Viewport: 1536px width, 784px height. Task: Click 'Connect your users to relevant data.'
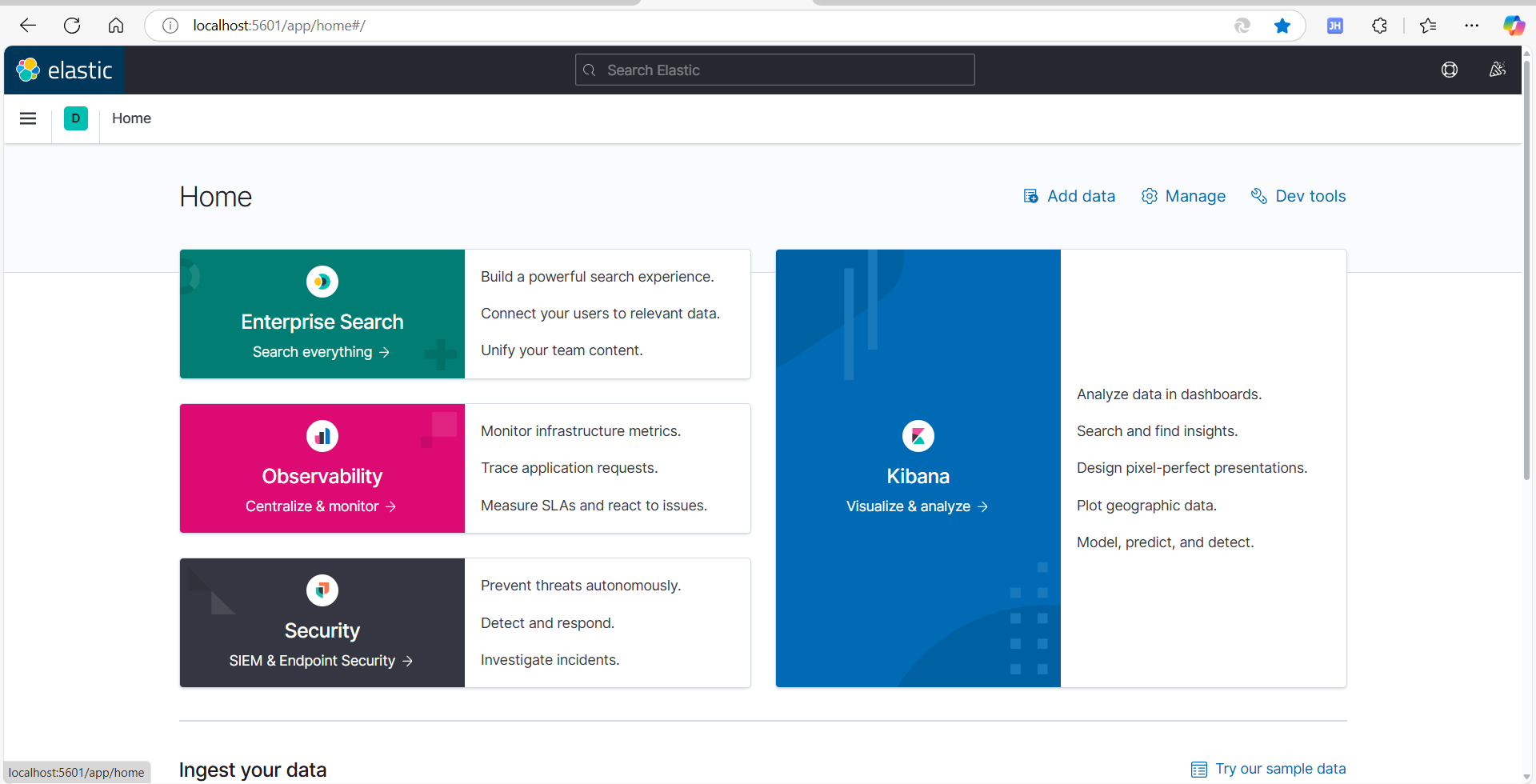pyautogui.click(x=601, y=314)
